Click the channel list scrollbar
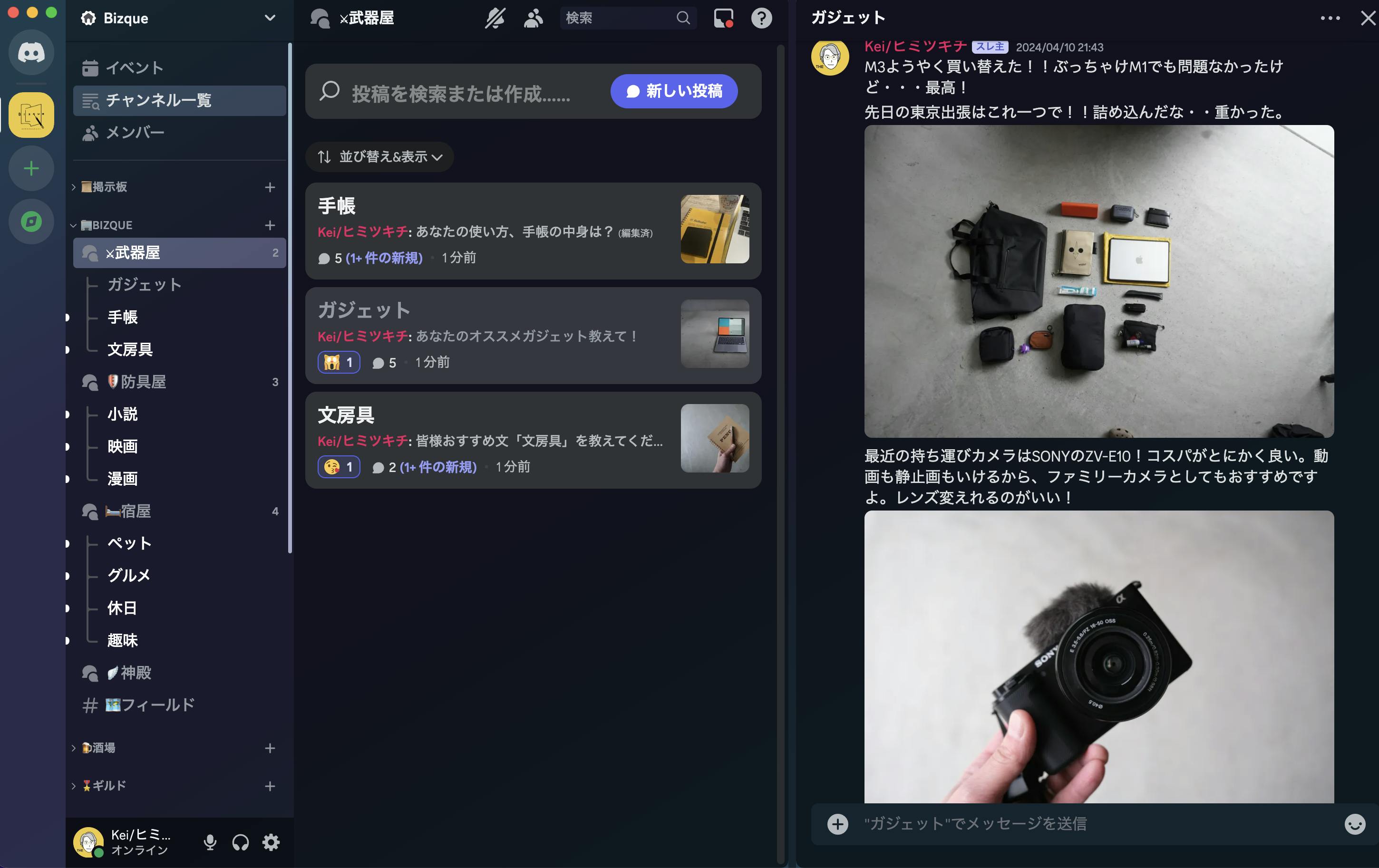The height and width of the screenshot is (868, 1379). (290, 299)
